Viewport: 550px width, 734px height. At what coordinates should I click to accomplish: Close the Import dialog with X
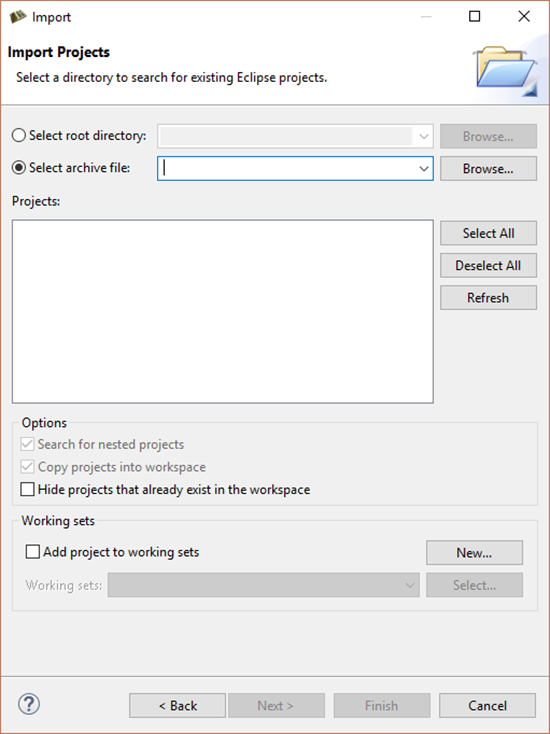point(524,16)
